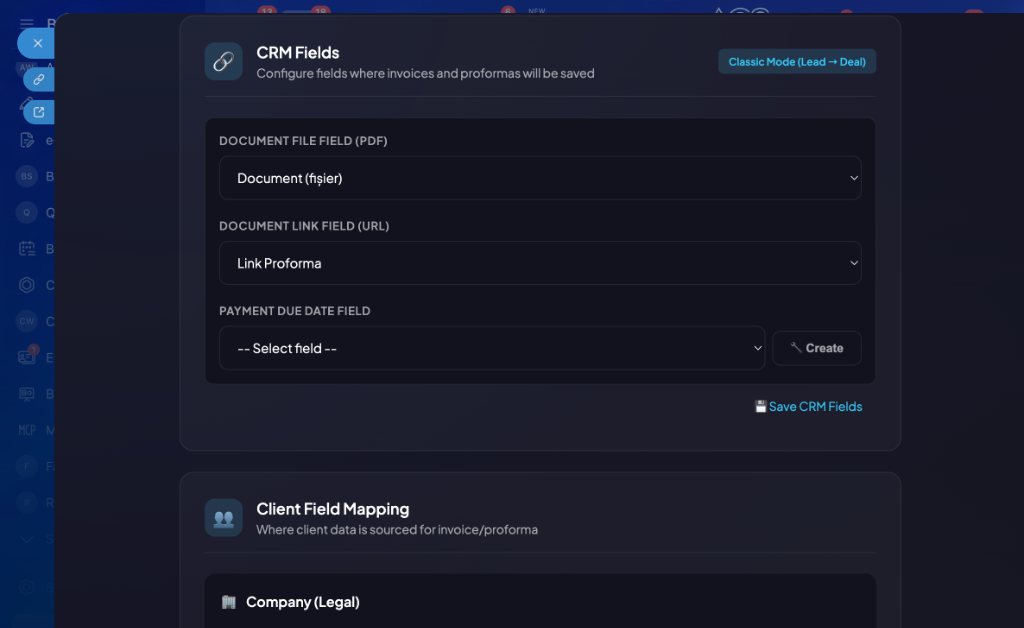Click the Company (Legal) building icon

coord(229,602)
